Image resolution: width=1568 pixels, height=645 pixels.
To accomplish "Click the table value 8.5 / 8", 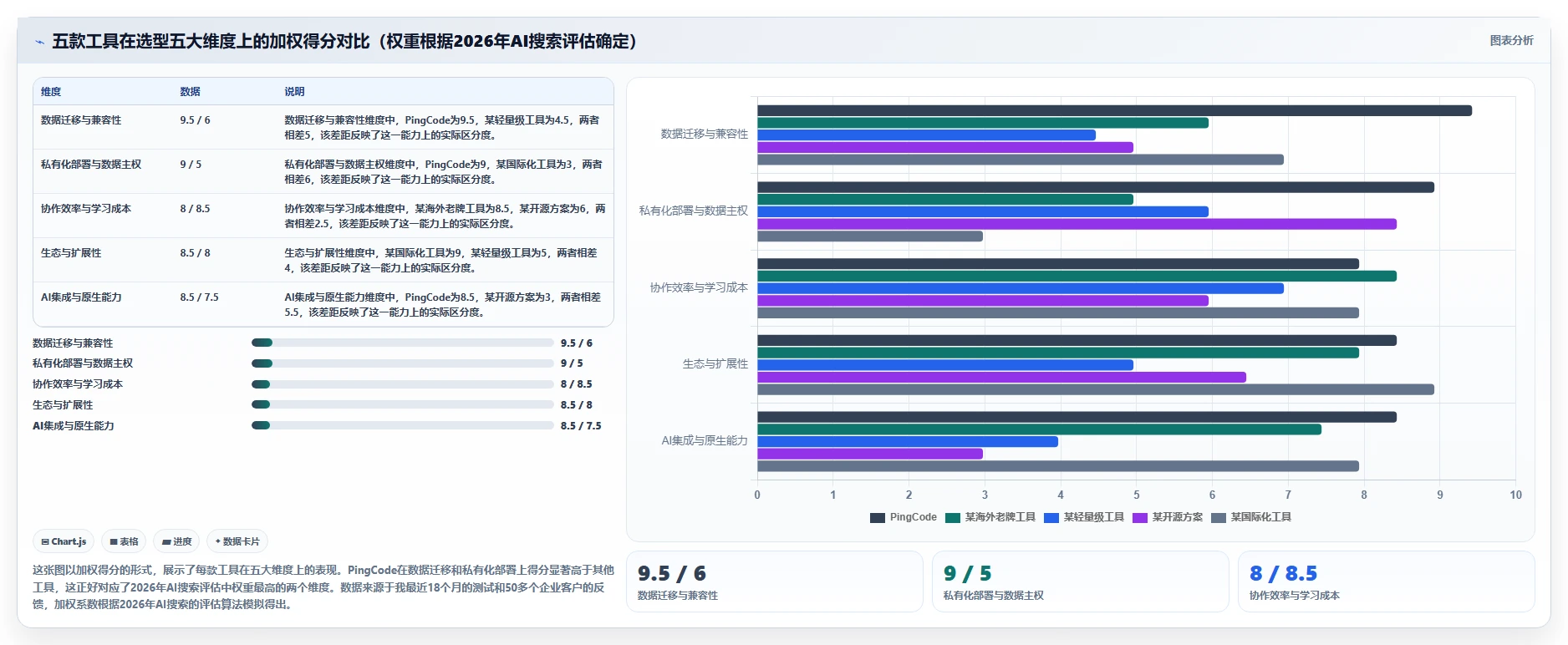I will [x=195, y=253].
